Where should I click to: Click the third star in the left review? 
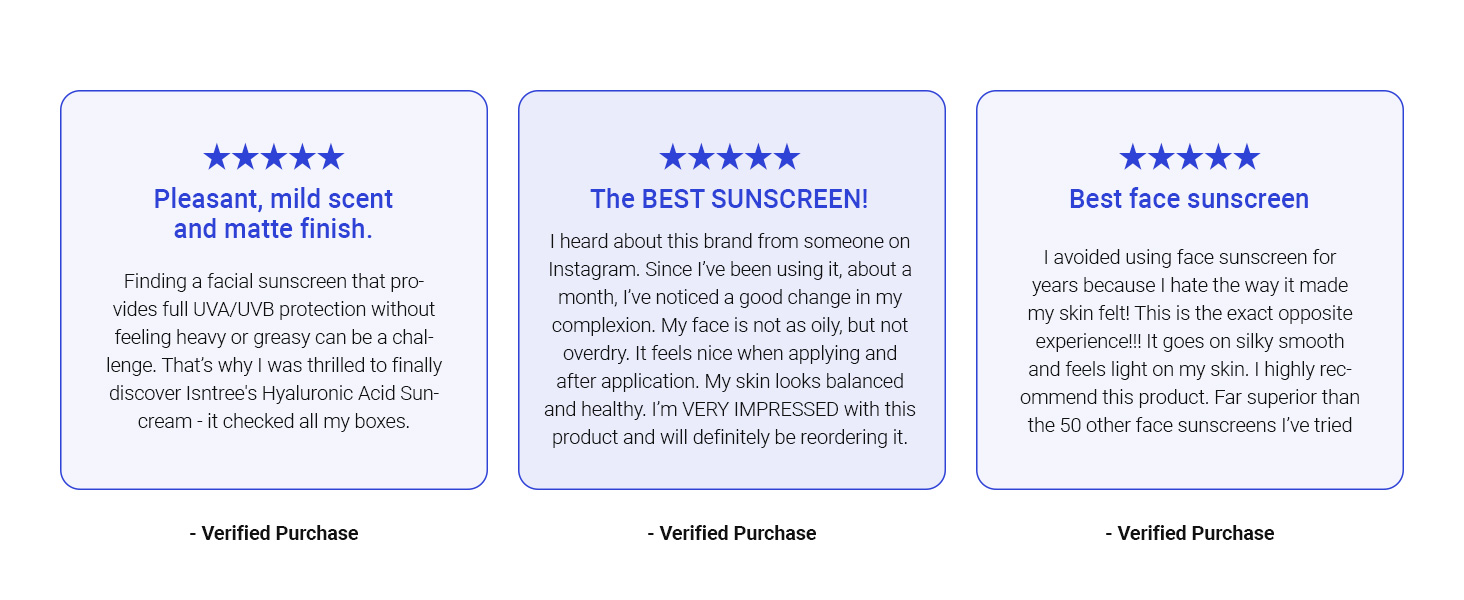coord(274,157)
